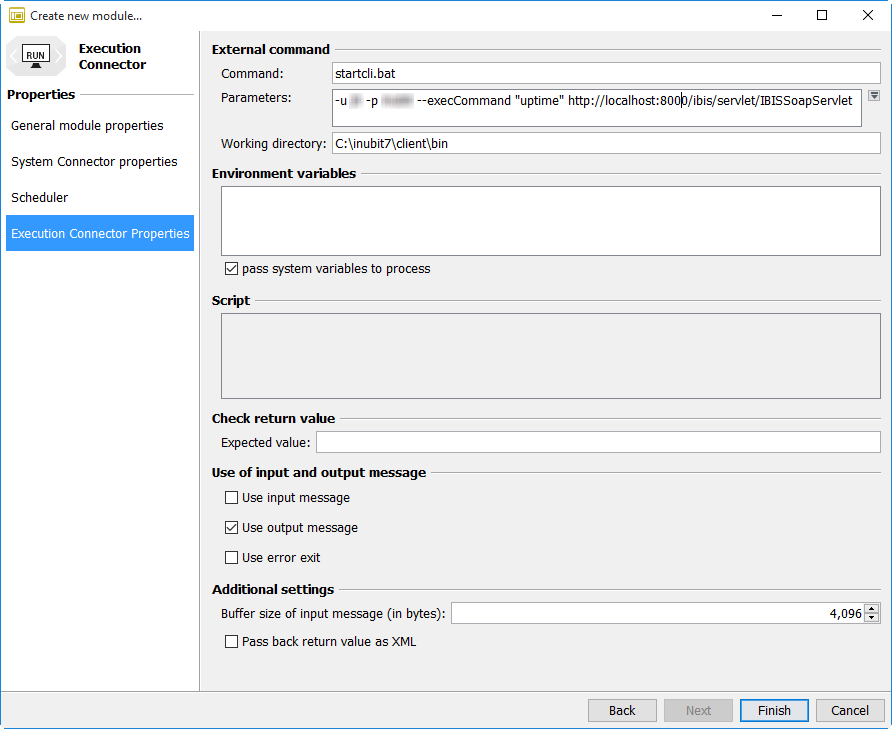Viewport: 892px width, 729px height.
Task: Focus the Working directory text field
Action: [605, 144]
